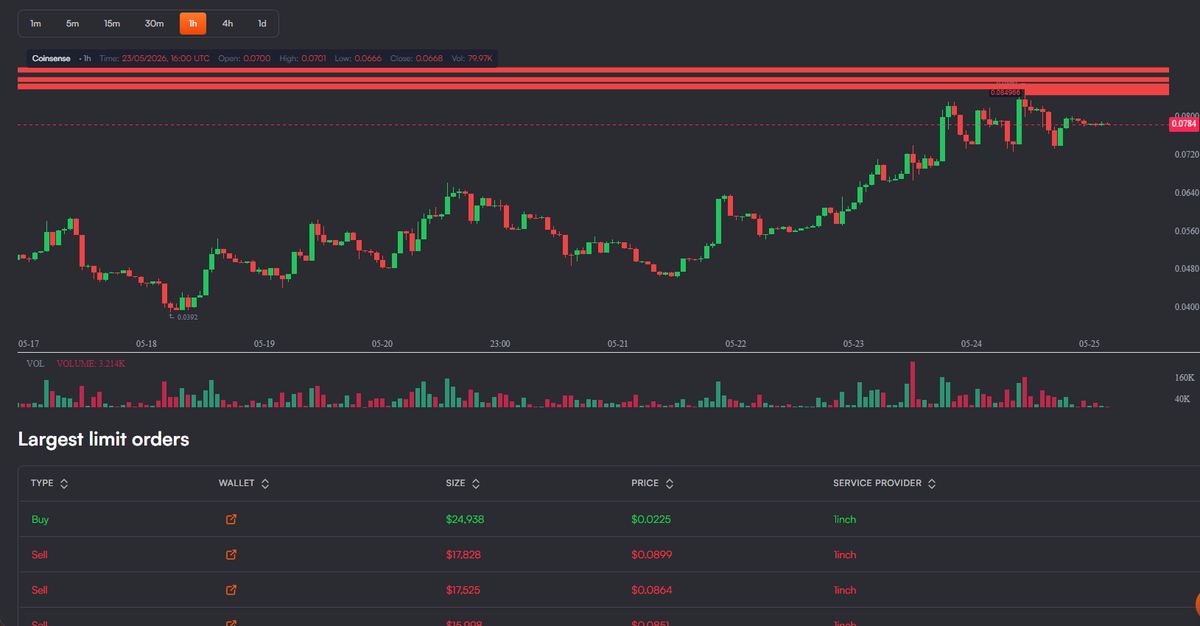The width and height of the screenshot is (1200, 626).
Task: Click the 05-19 date axis label
Action: pyautogui.click(x=264, y=343)
